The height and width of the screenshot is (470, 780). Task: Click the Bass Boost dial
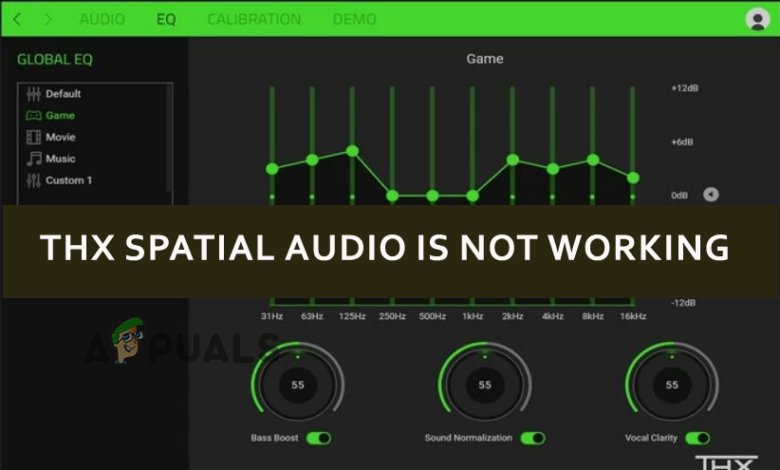(297, 384)
